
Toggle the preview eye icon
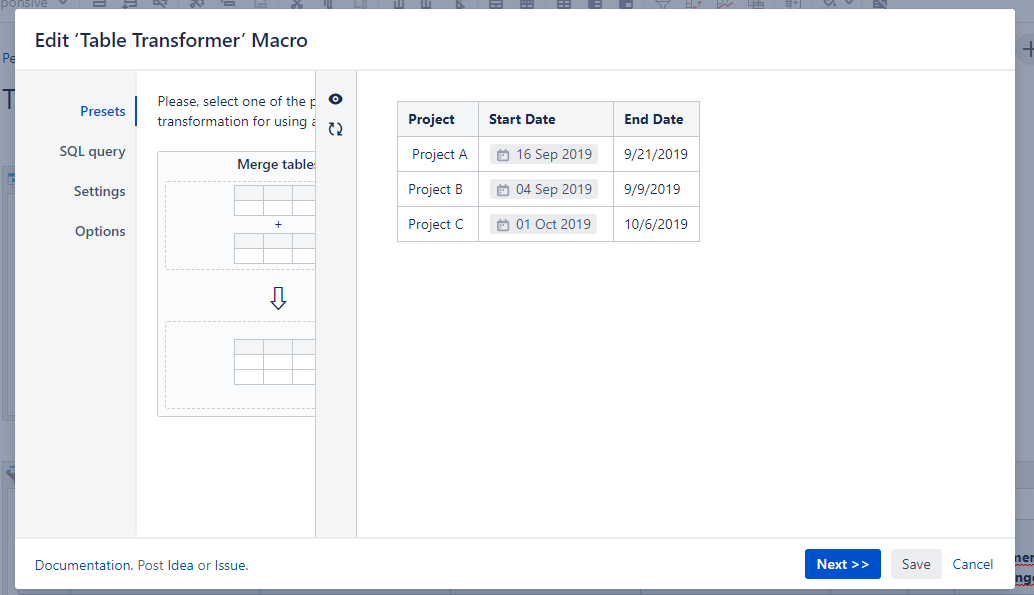coord(335,99)
